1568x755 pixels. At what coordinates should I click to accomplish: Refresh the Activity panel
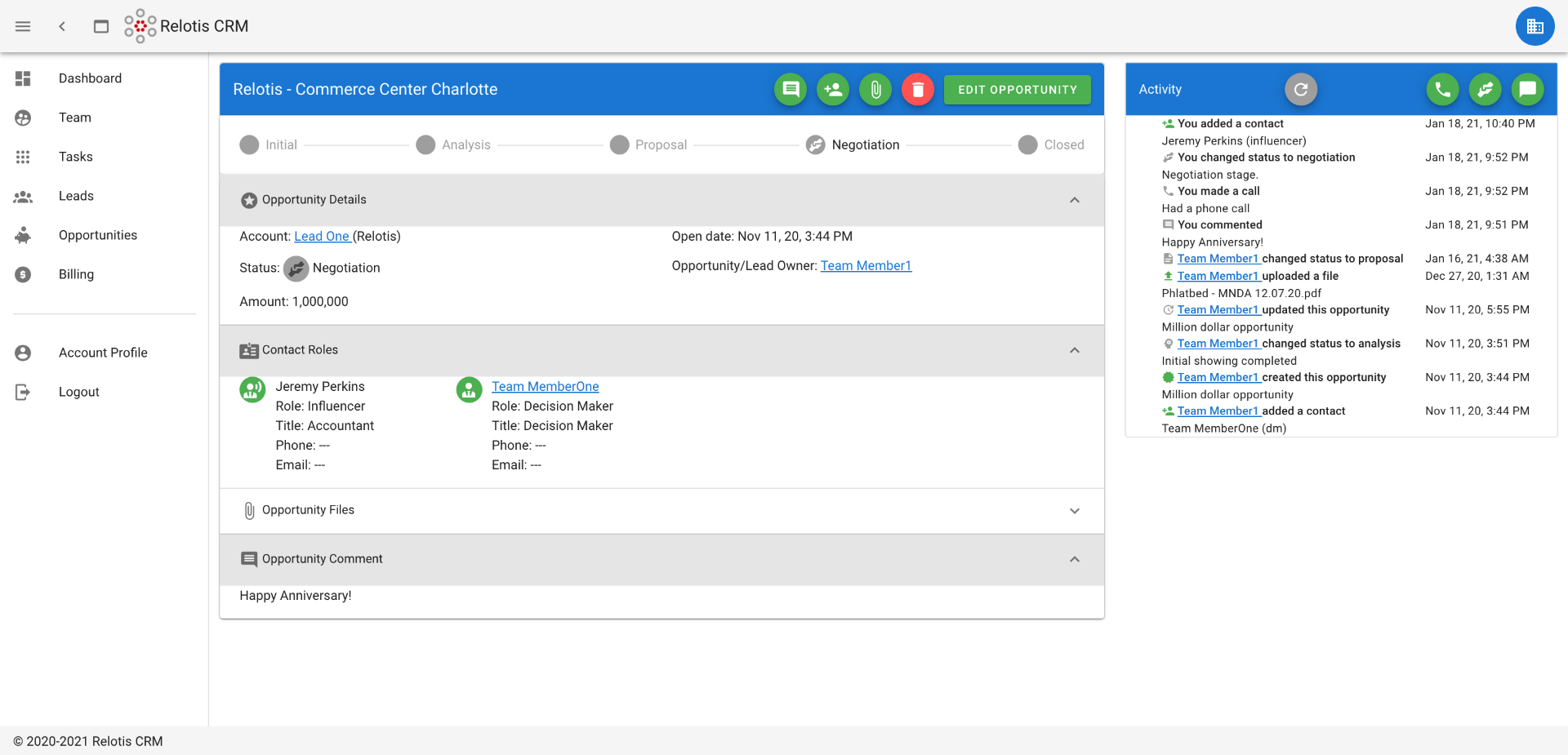[x=1300, y=89]
